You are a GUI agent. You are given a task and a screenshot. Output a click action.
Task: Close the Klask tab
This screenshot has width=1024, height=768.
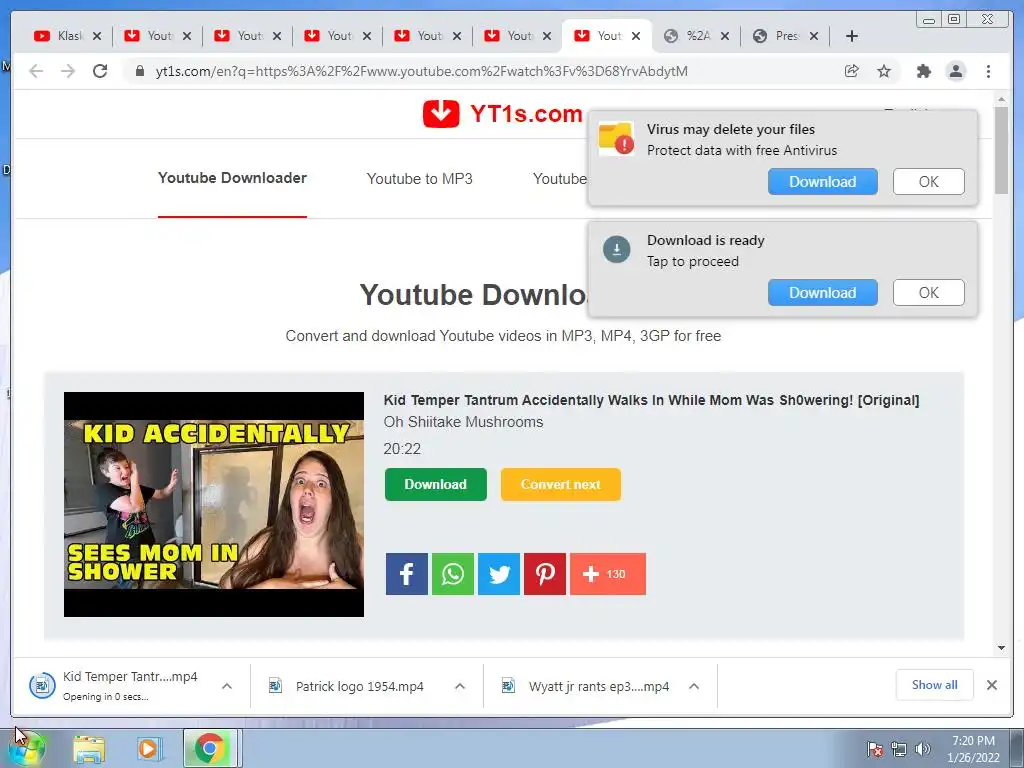(x=97, y=36)
